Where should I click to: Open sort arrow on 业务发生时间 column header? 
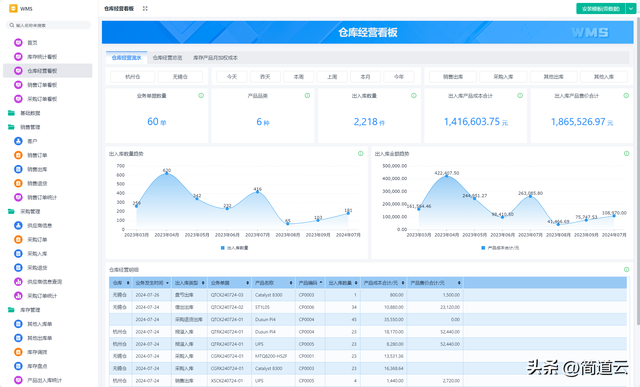pyautogui.click(x=167, y=283)
